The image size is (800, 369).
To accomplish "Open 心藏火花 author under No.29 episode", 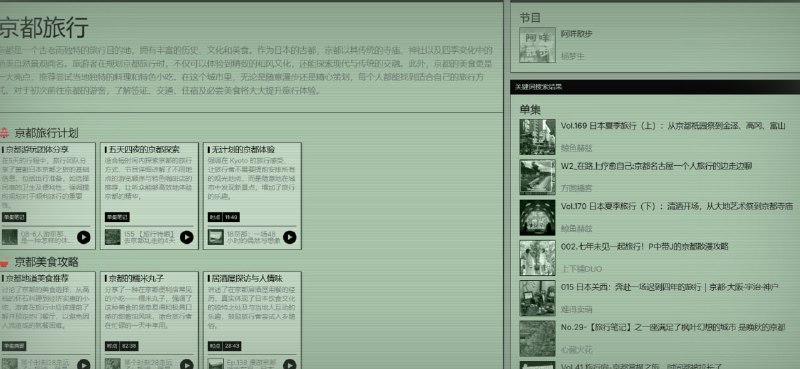I will [x=577, y=350].
